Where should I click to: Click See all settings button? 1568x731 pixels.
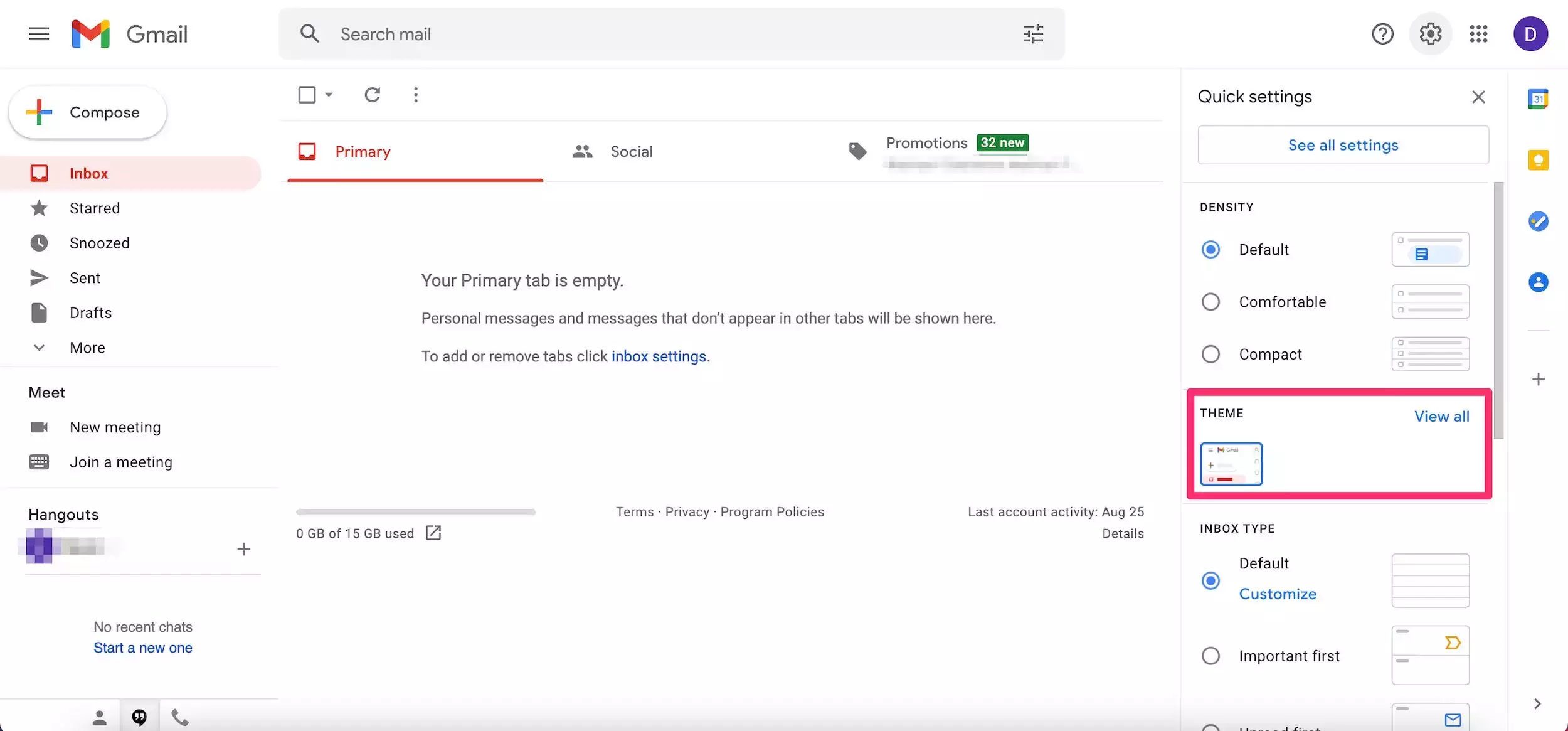pyautogui.click(x=1343, y=145)
